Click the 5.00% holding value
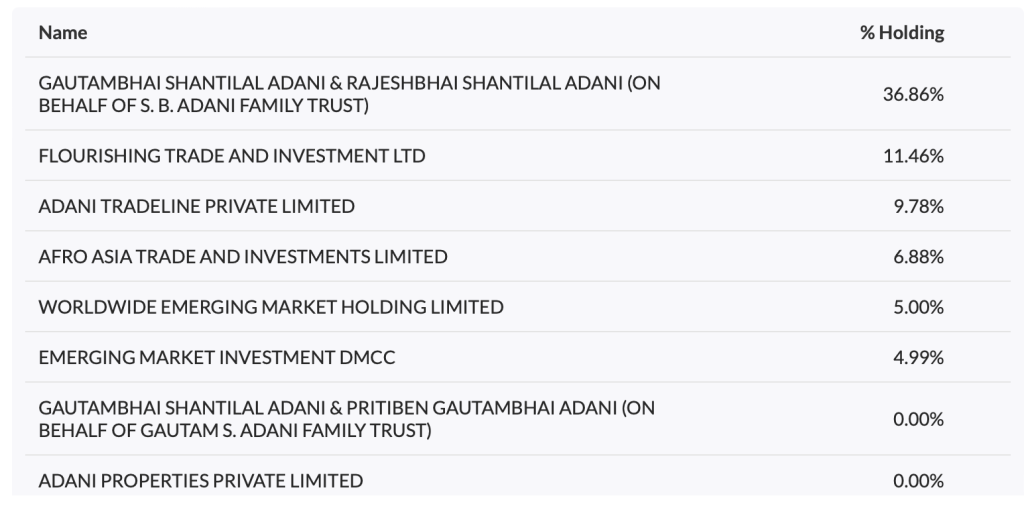 pos(918,307)
